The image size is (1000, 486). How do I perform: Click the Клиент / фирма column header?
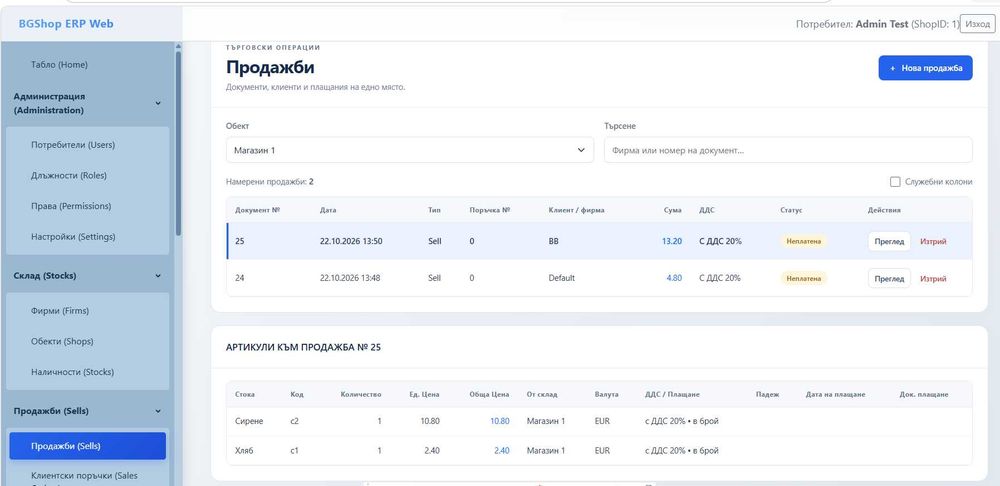576,210
